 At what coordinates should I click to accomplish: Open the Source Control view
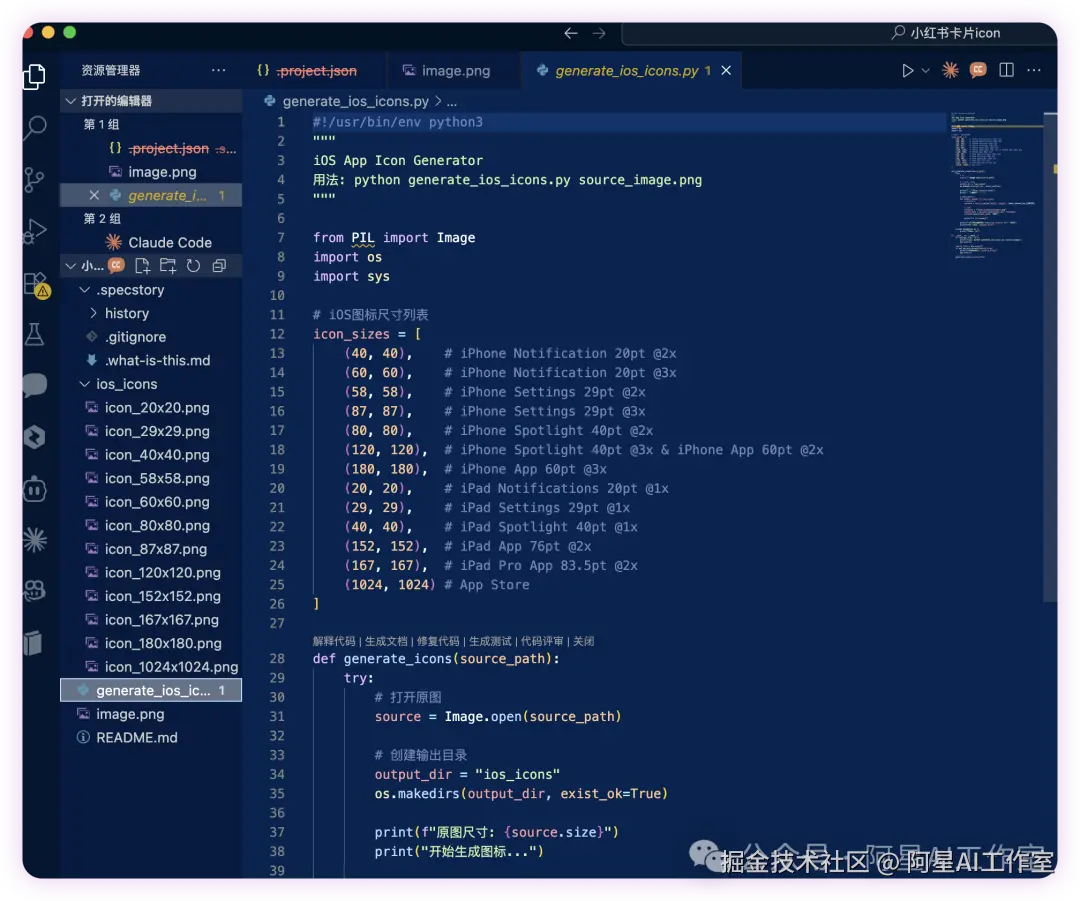(x=34, y=179)
